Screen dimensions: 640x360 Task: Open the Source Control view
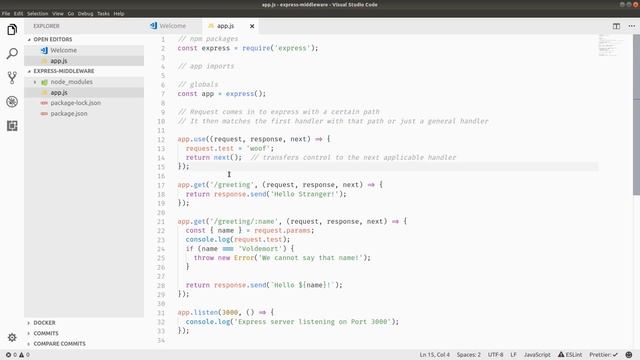(12, 78)
